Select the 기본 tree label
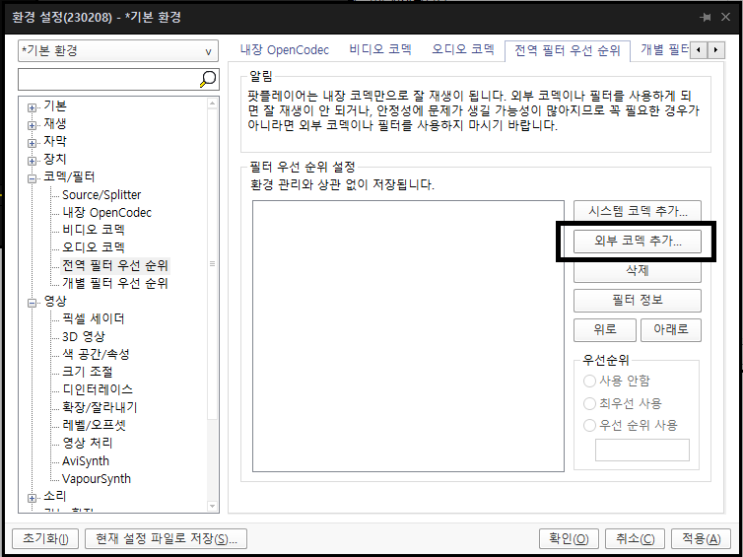This screenshot has width=743, height=557. [55, 106]
